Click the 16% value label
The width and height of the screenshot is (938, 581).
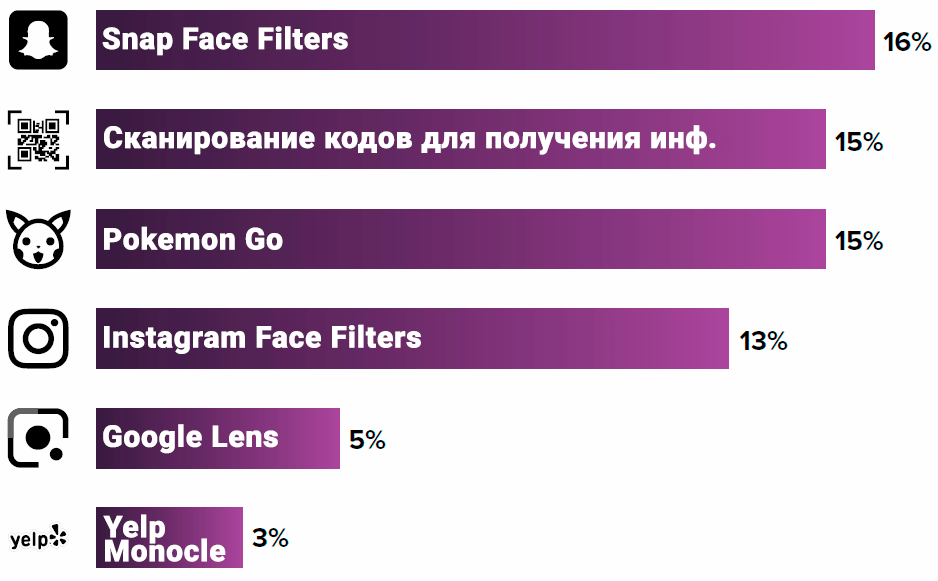click(x=907, y=42)
